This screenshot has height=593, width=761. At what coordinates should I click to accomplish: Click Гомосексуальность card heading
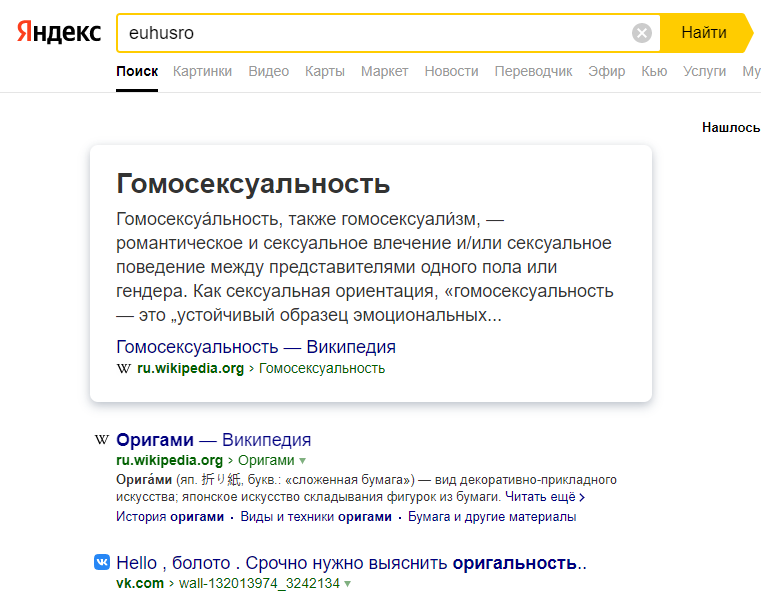(x=253, y=183)
